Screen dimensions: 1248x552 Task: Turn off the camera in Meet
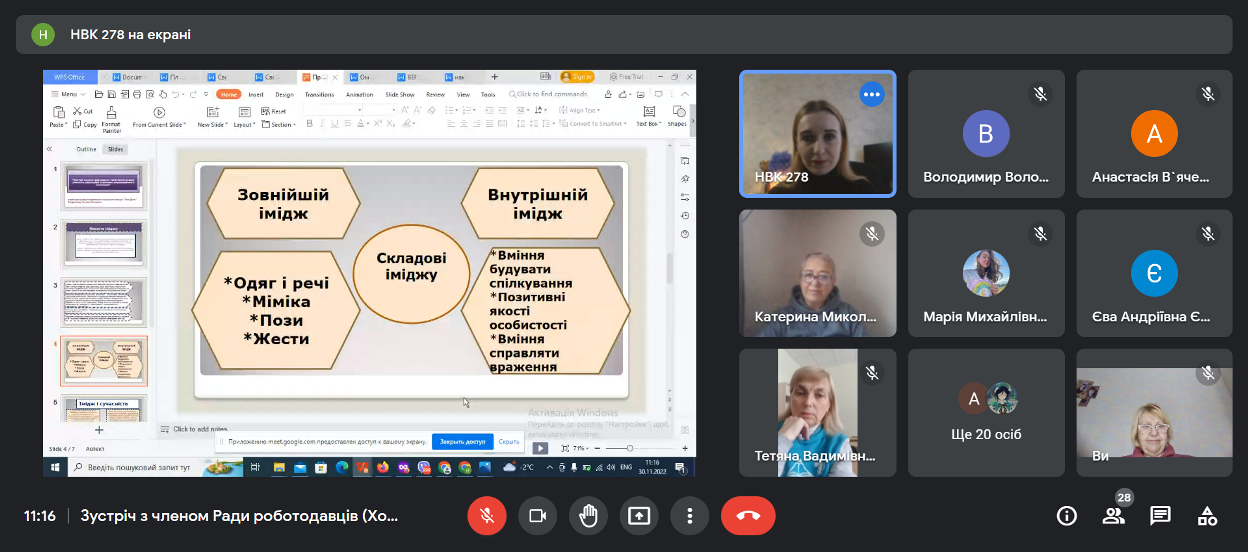(x=537, y=515)
